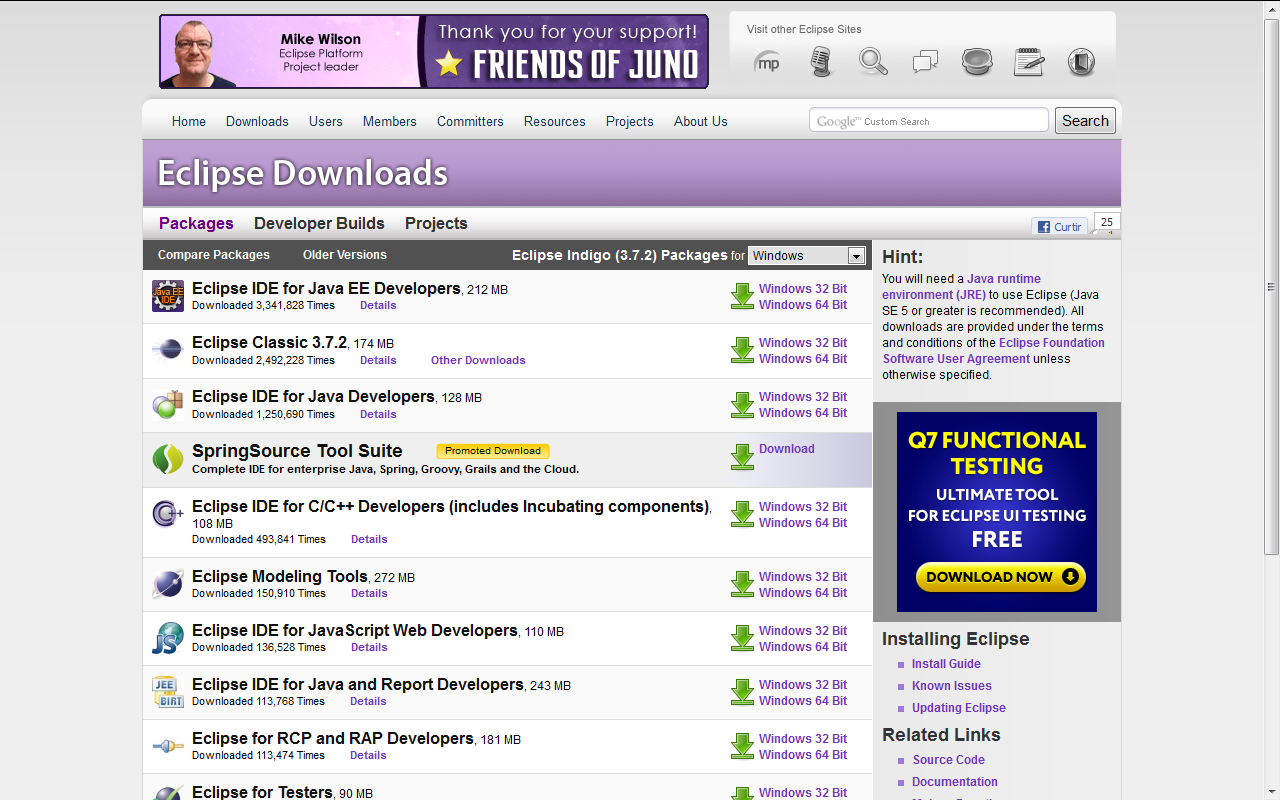This screenshot has width=1280, height=800.
Task: Switch to the Projects tab below the header
Action: [436, 223]
